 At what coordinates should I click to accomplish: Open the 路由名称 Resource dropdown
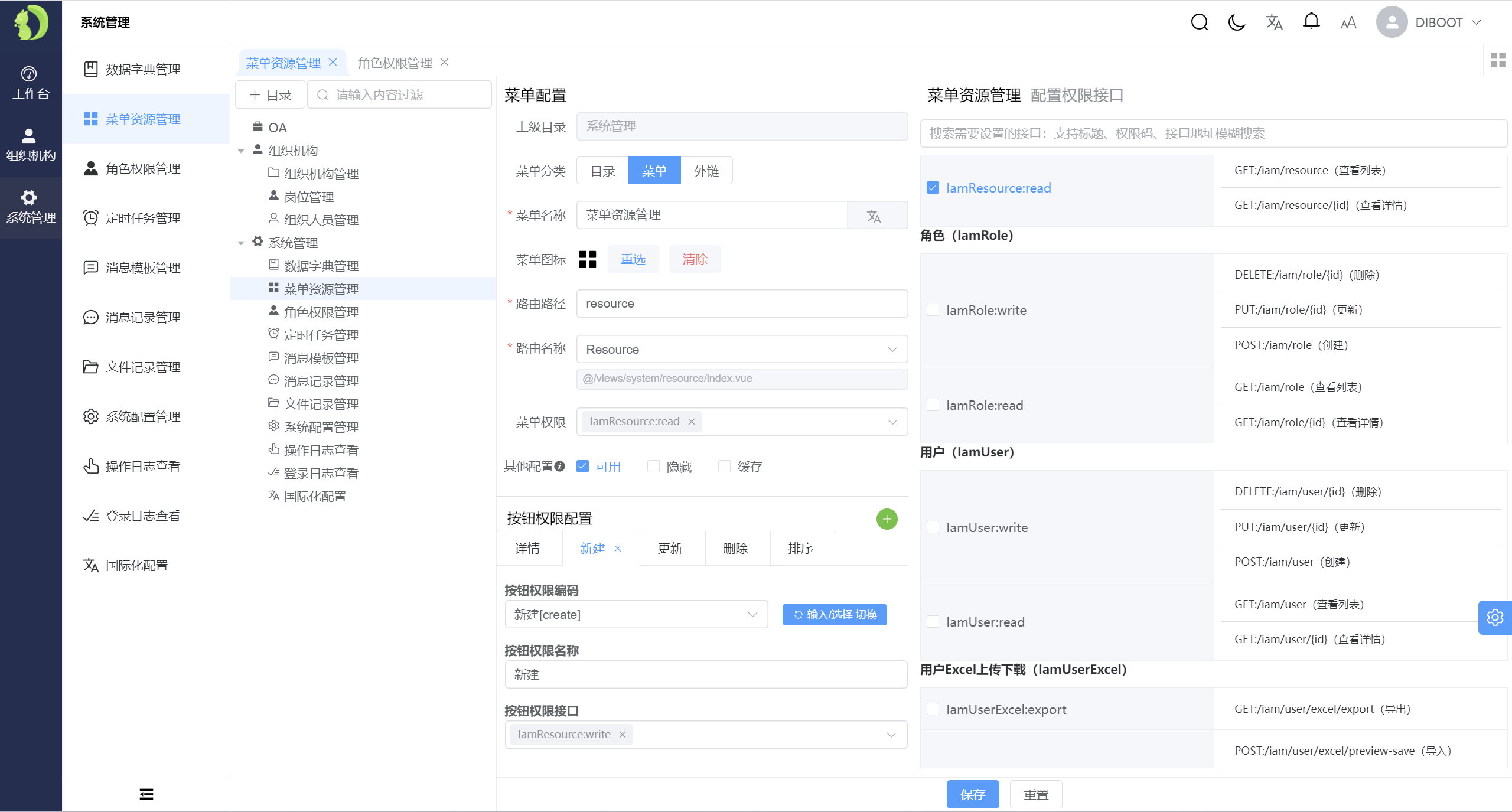pyautogui.click(x=742, y=350)
